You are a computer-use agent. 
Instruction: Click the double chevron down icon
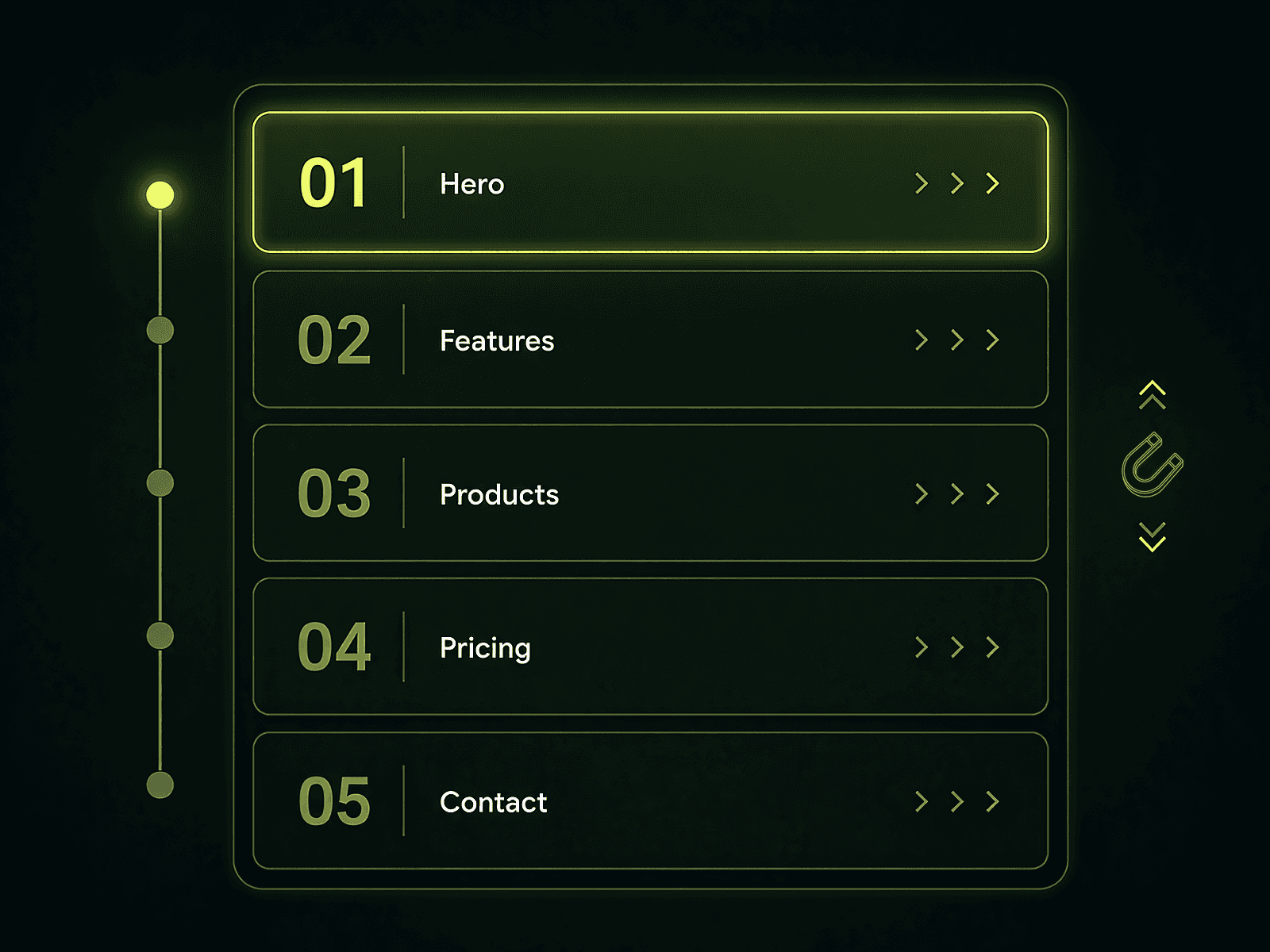(x=1153, y=536)
